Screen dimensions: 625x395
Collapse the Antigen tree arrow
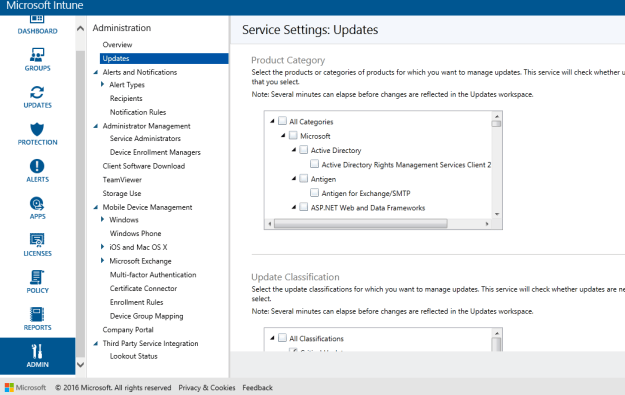294,179
